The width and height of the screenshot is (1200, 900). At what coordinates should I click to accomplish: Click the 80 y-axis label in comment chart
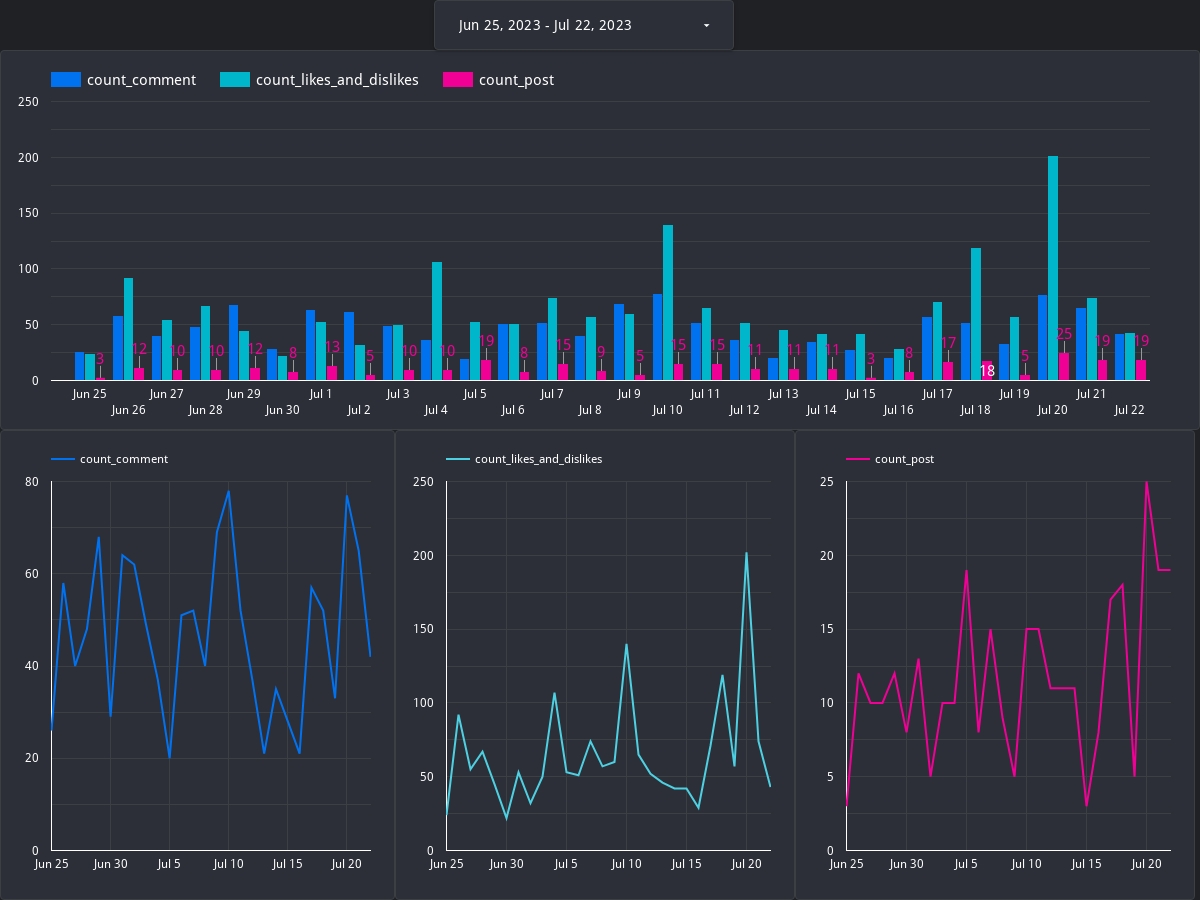[32, 482]
